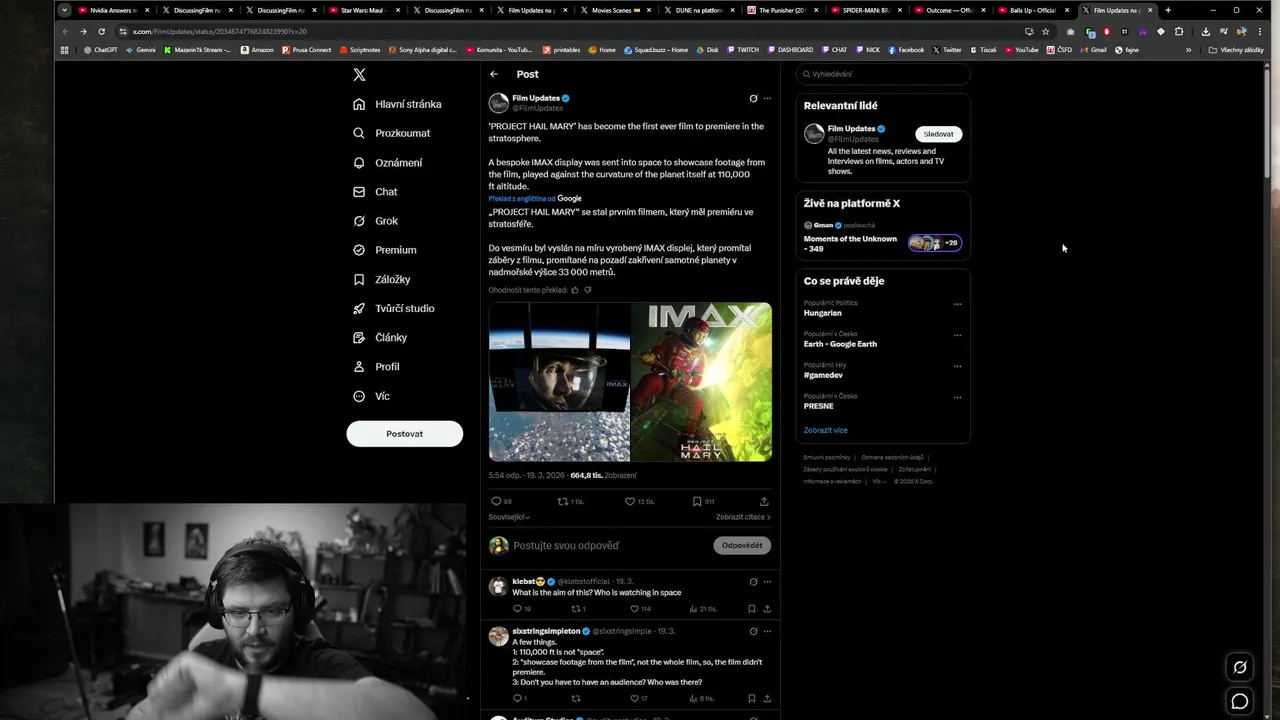This screenshot has width=1280, height=720.
Task: Open options for Hungarian trend
Action: click(x=957, y=304)
